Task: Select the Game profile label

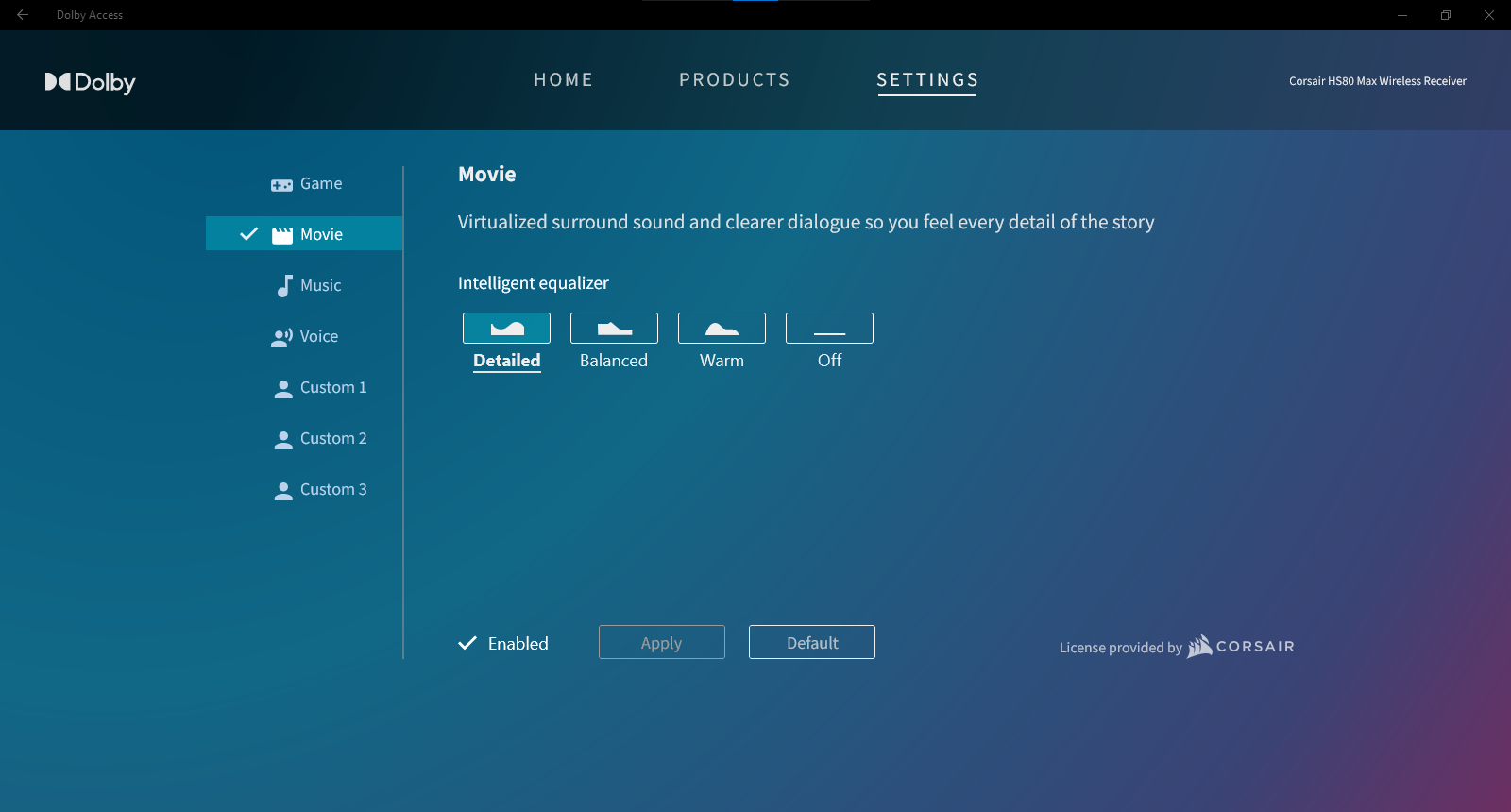Action: [321, 184]
